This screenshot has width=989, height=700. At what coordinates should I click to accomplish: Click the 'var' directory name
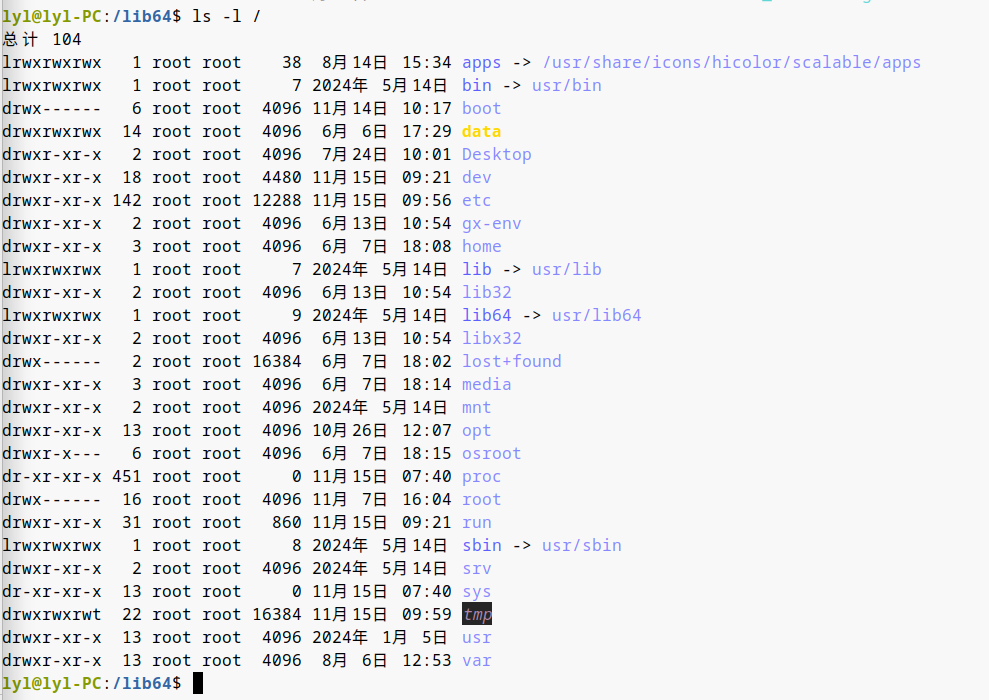pyautogui.click(x=476, y=660)
